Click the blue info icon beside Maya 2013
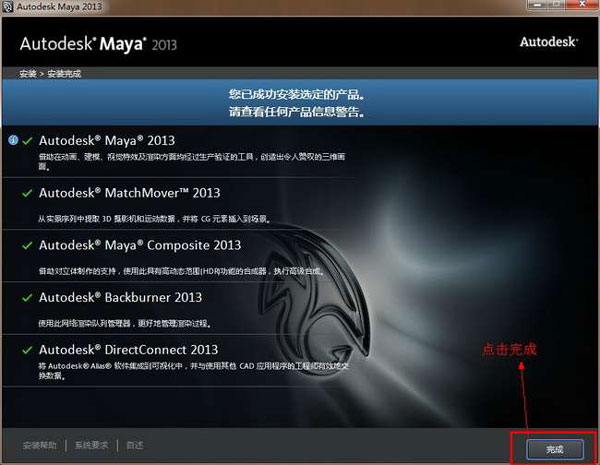This screenshot has width=600, height=465. pyautogui.click(x=13, y=140)
